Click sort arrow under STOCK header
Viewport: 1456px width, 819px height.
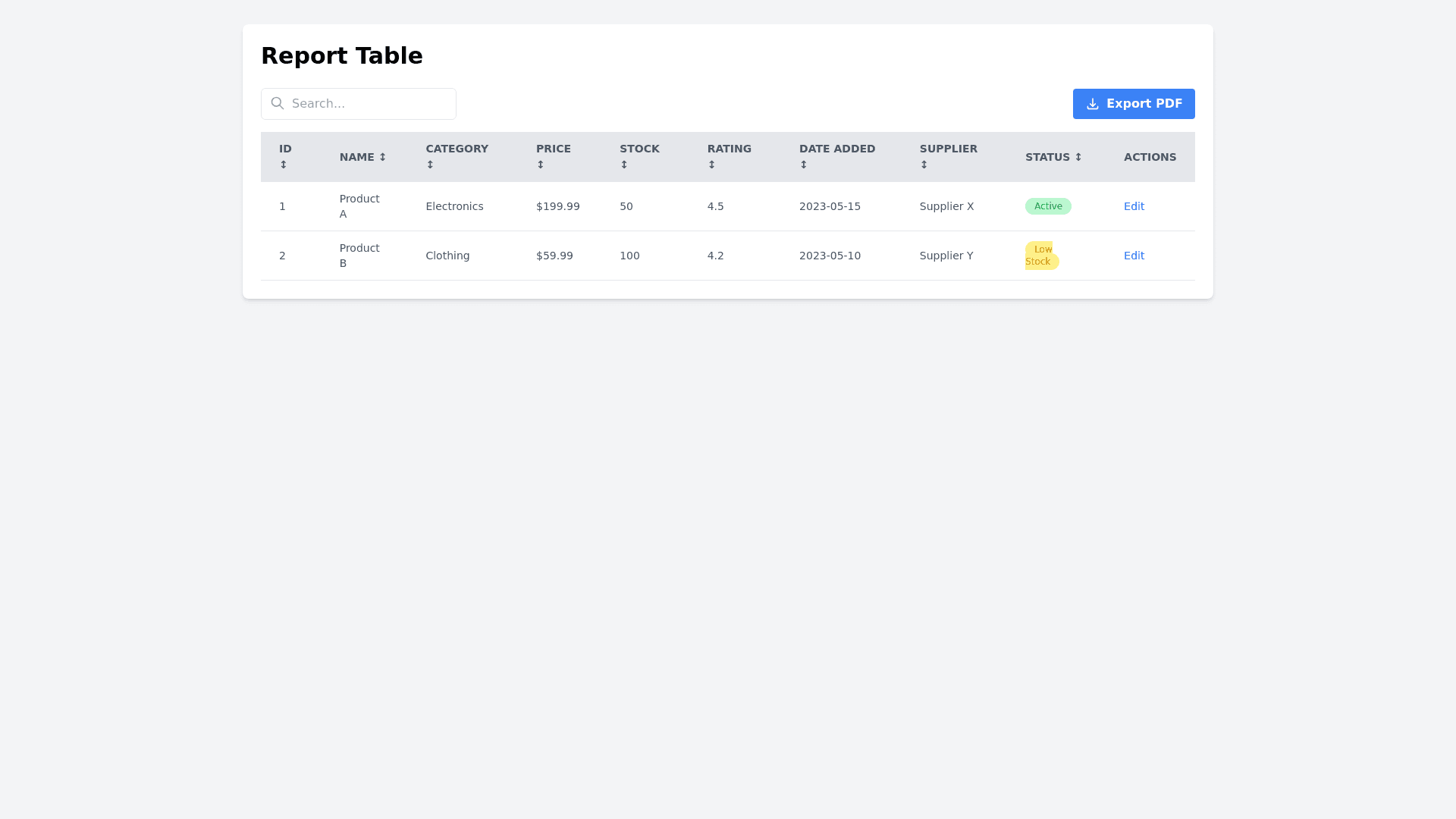point(624,165)
